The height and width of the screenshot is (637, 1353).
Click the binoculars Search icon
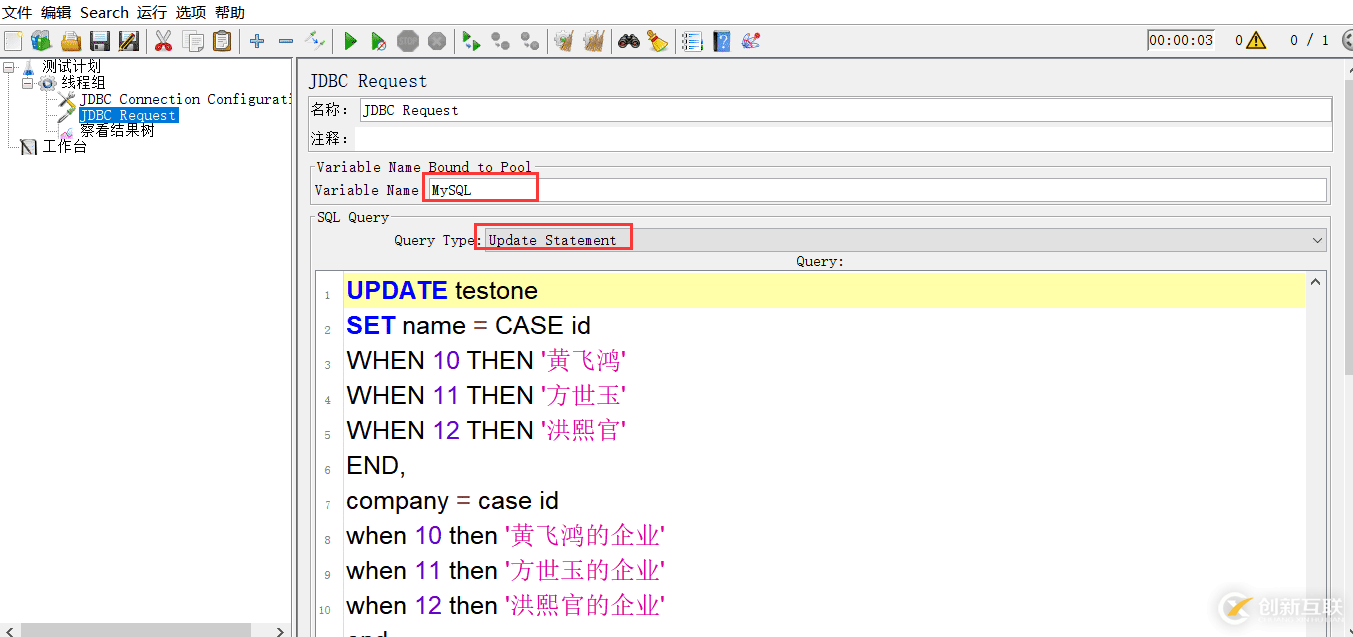click(x=628, y=41)
